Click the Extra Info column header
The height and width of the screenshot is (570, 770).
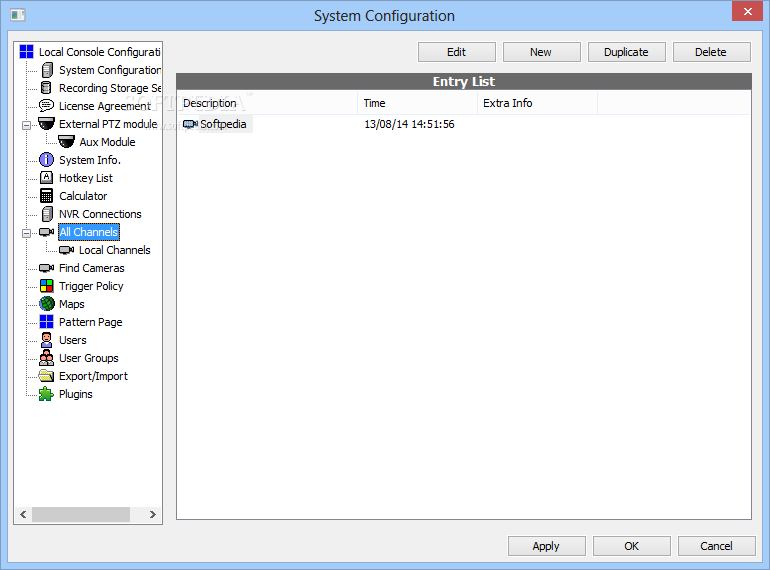pos(537,103)
